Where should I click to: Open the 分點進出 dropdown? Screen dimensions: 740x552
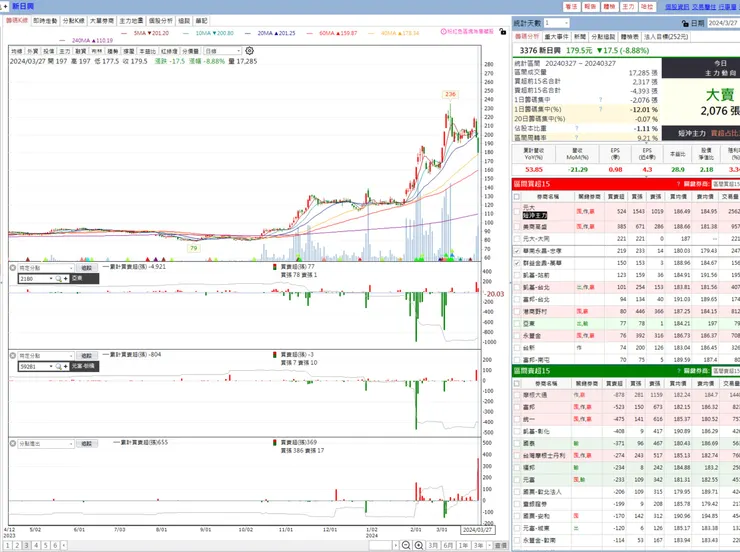tap(45, 444)
